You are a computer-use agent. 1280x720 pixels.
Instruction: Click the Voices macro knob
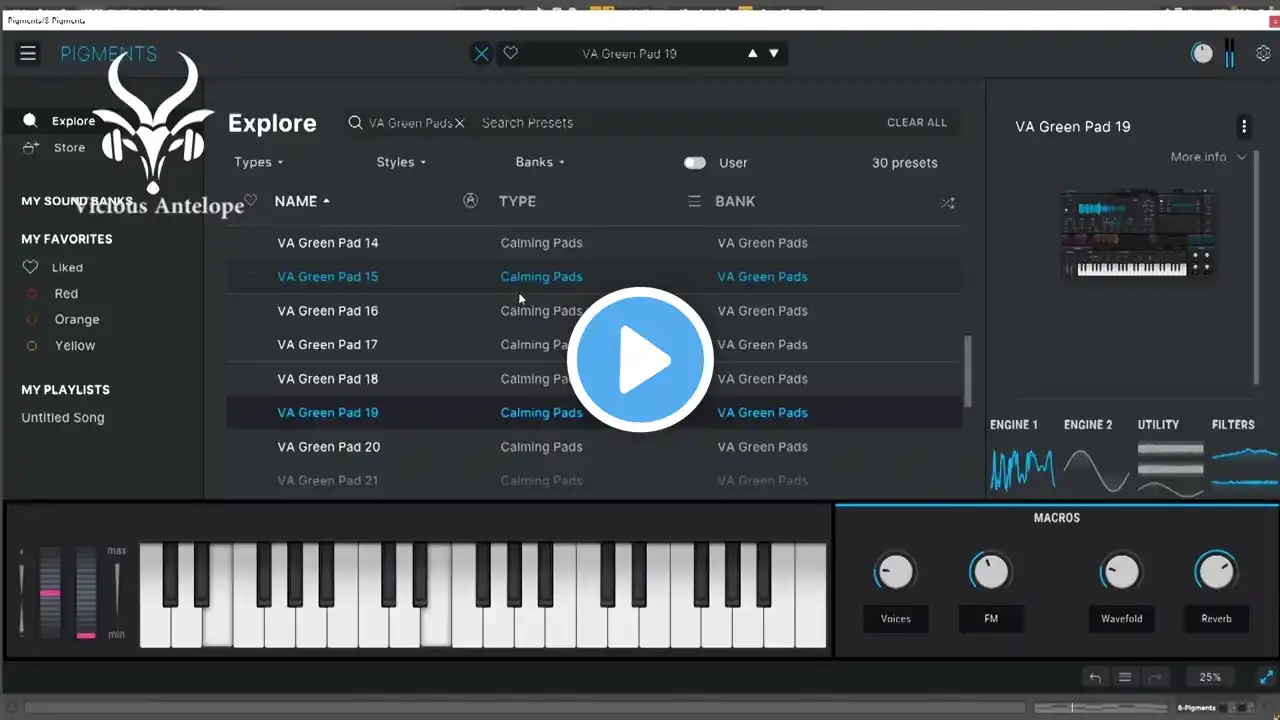point(895,572)
